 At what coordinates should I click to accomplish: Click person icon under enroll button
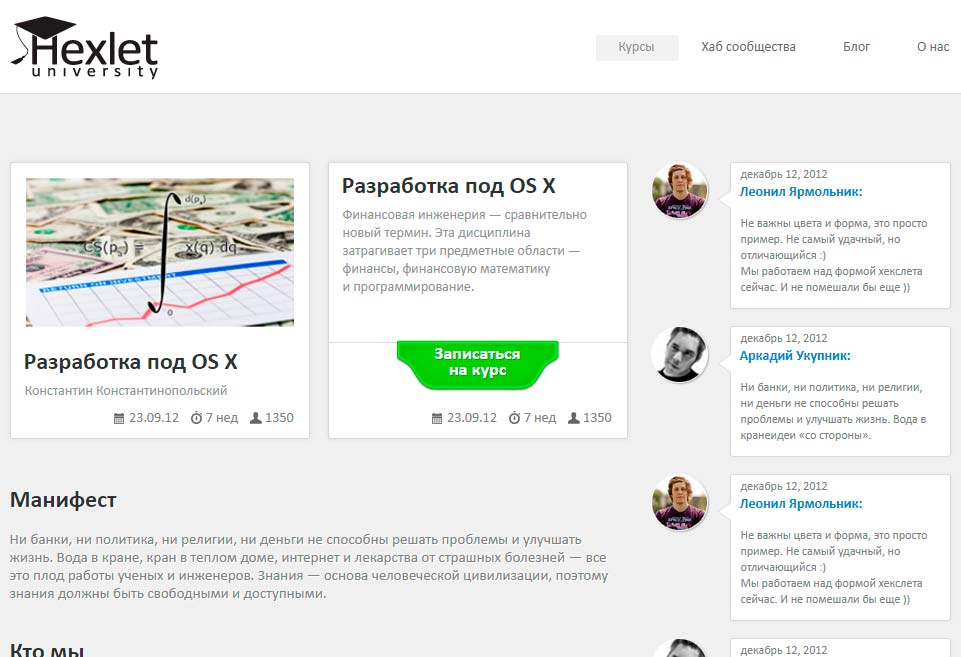574,418
